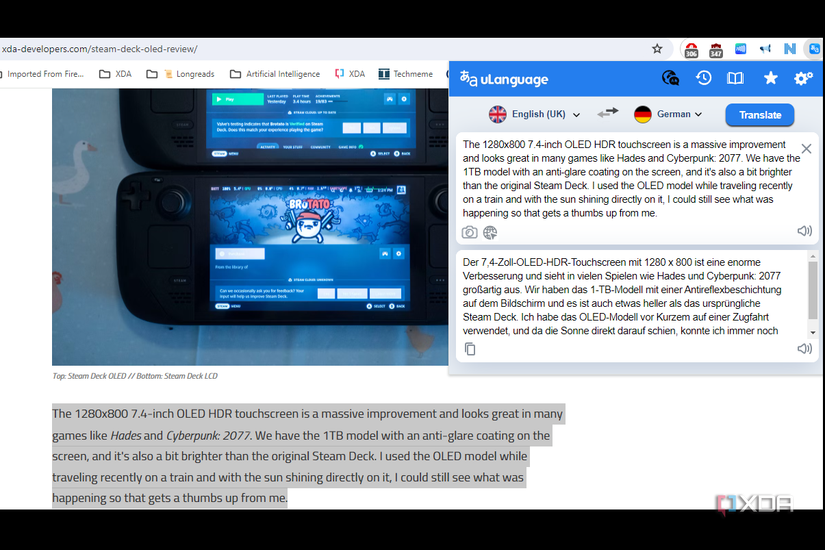825x550 pixels.
Task: Open the Imported From Fire... bookmark folder
Action: 42,74
